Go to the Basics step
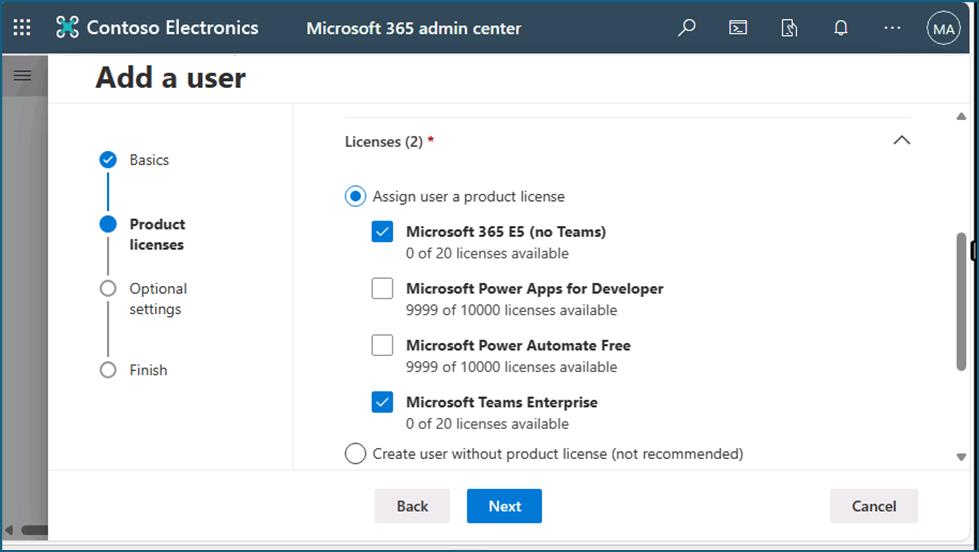979x552 pixels. pyautogui.click(x=148, y=160)
